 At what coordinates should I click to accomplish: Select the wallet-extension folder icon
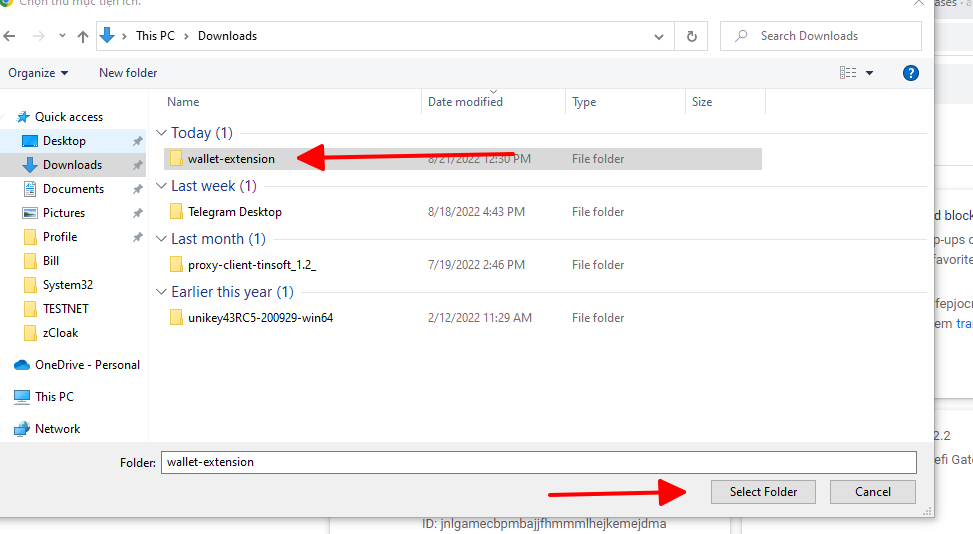point(176,159)
